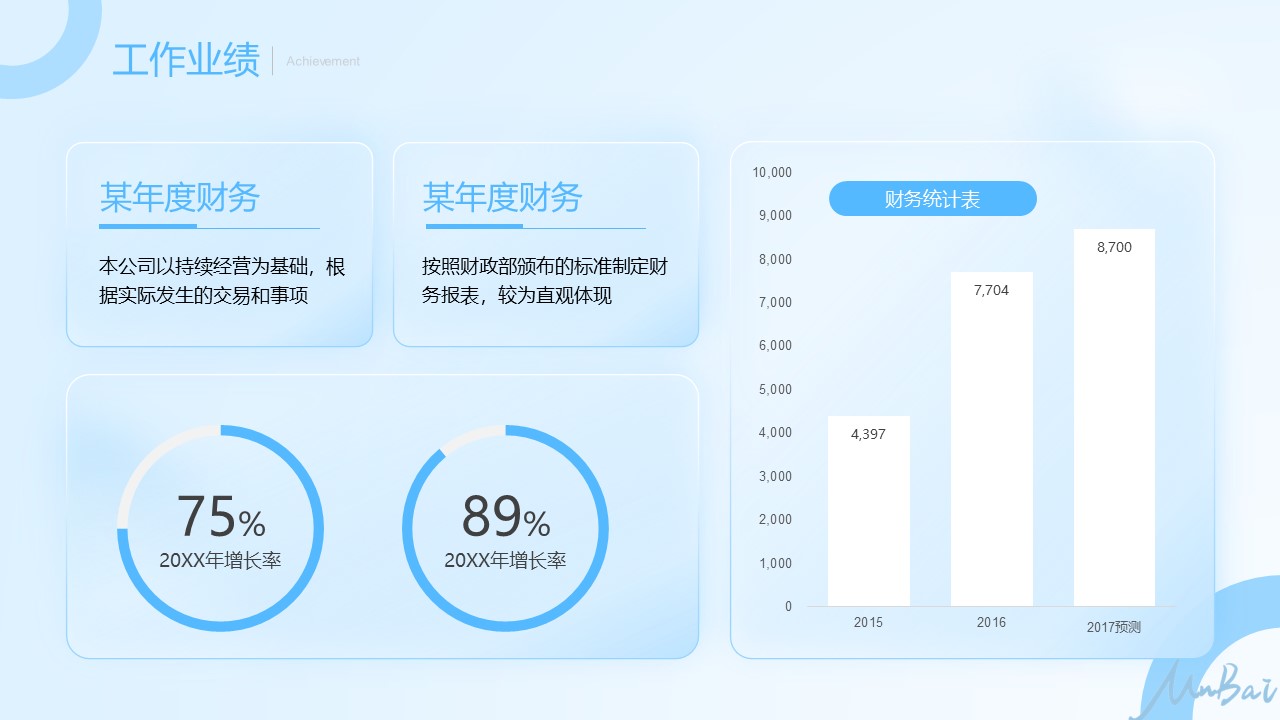
Task: Click the 3,000 y-axis label
Action: coord(775,476)
